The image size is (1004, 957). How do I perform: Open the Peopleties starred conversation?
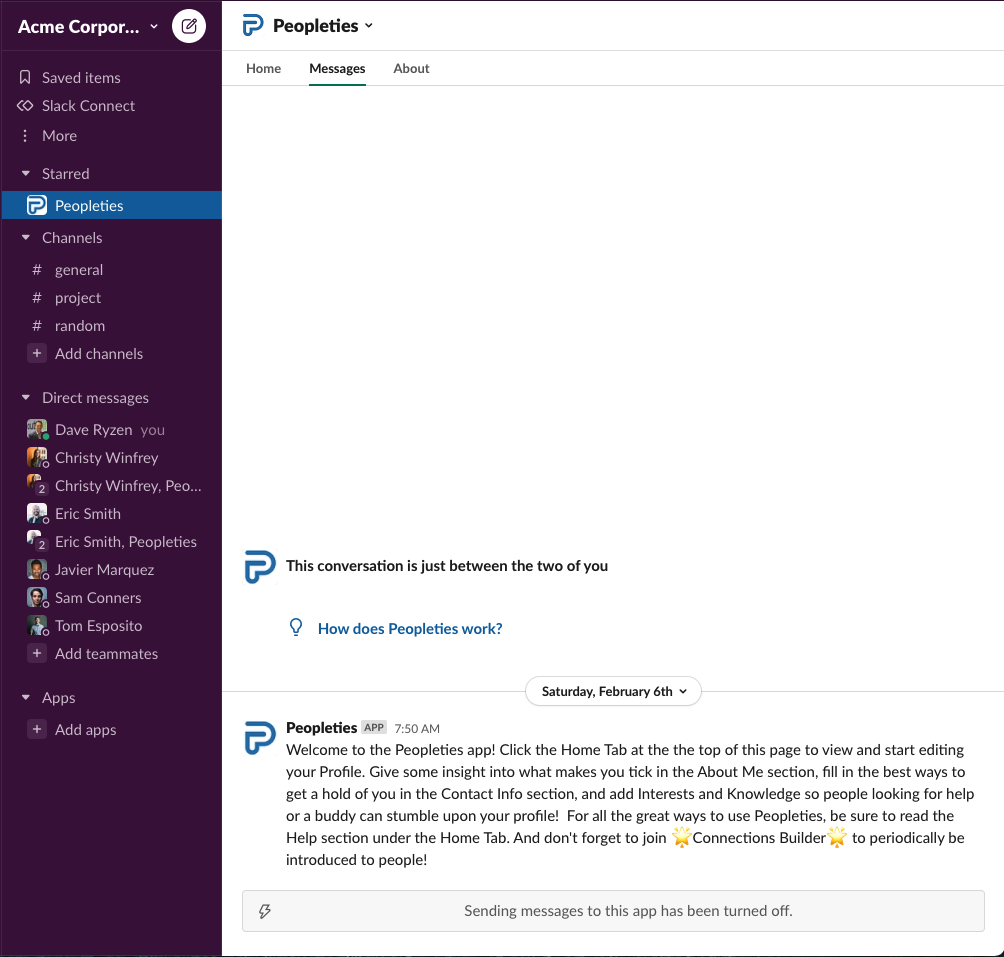pos(112,205)
